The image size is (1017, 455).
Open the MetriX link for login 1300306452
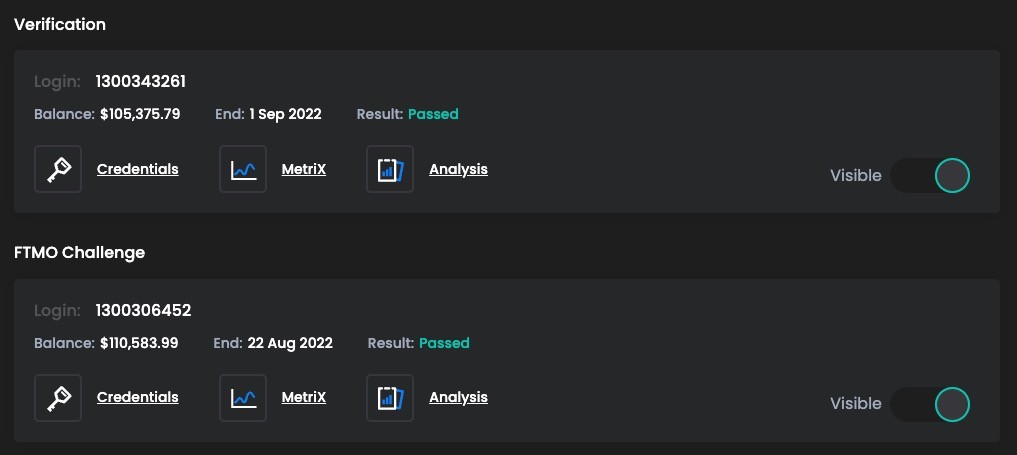(304, 397)
